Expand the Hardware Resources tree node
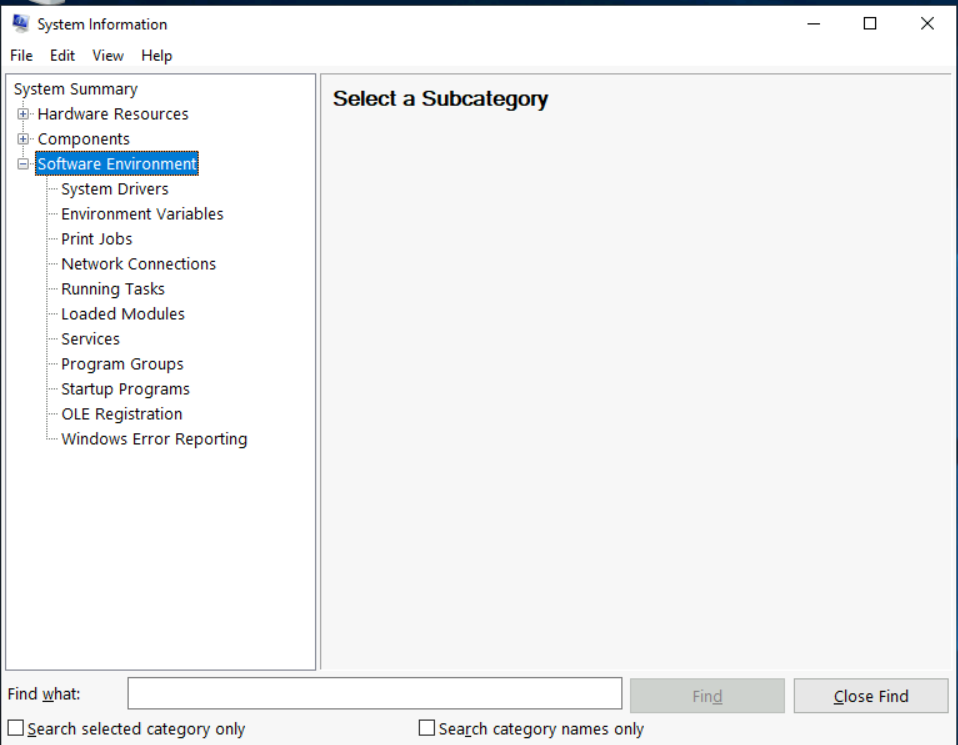This screenshot has height=745, width=958. [23, 114]
